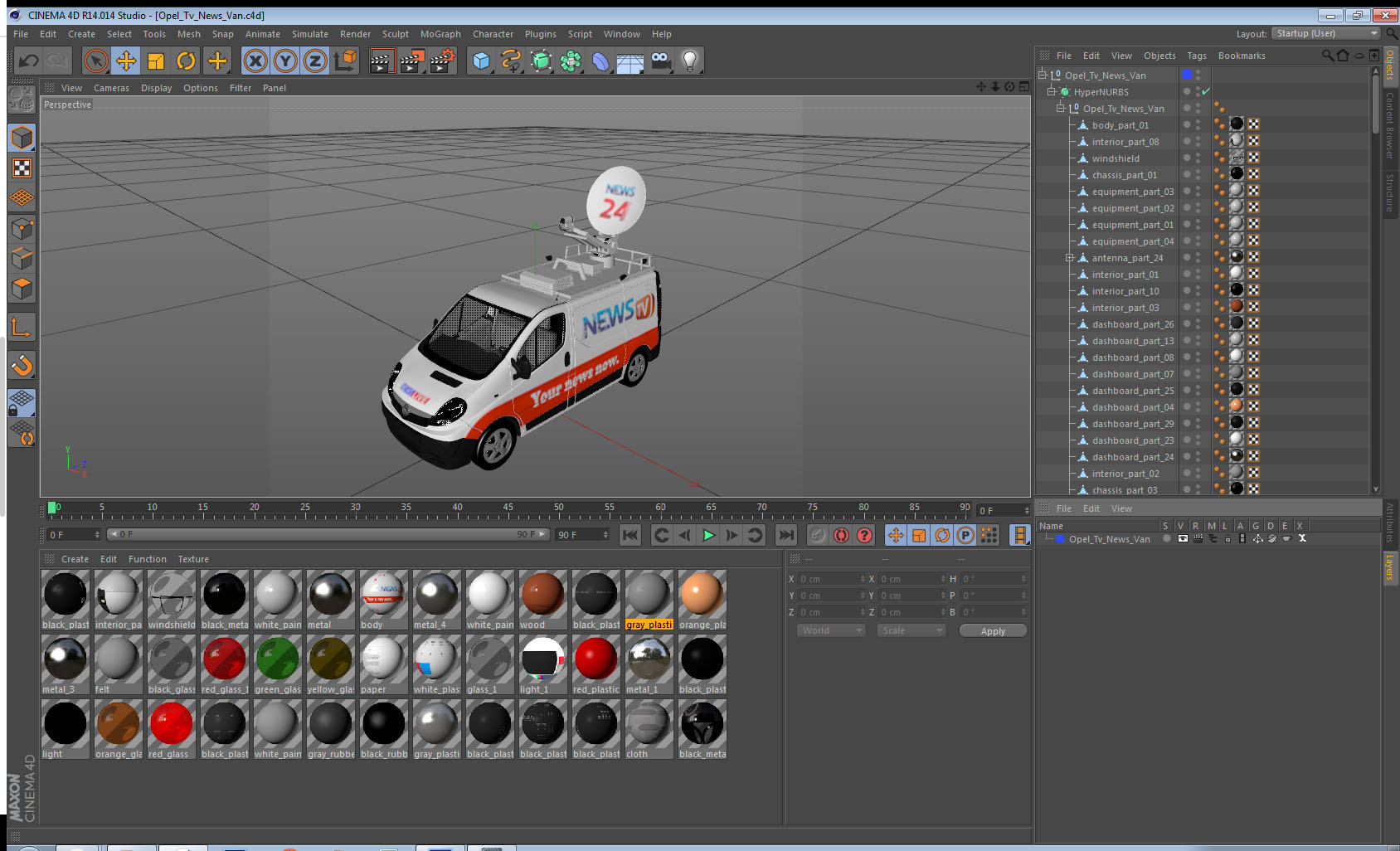Select dashboard_part_26 in object tree

point(1132,324)
